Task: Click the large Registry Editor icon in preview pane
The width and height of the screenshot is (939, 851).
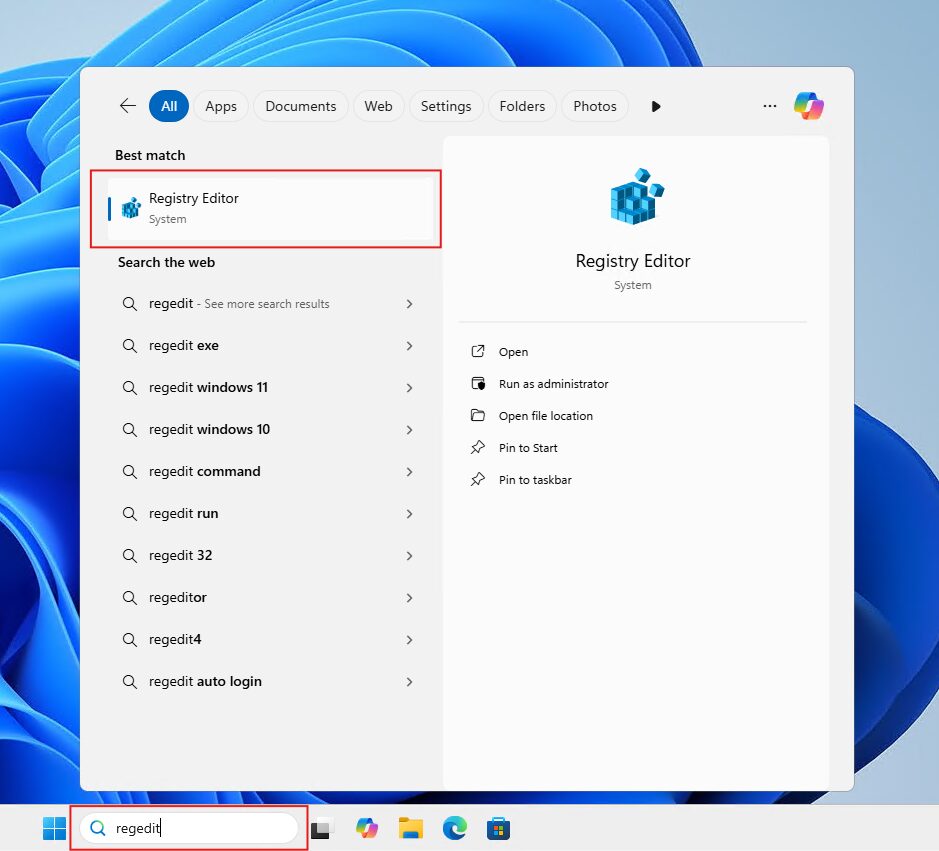Action: [637, 196]
